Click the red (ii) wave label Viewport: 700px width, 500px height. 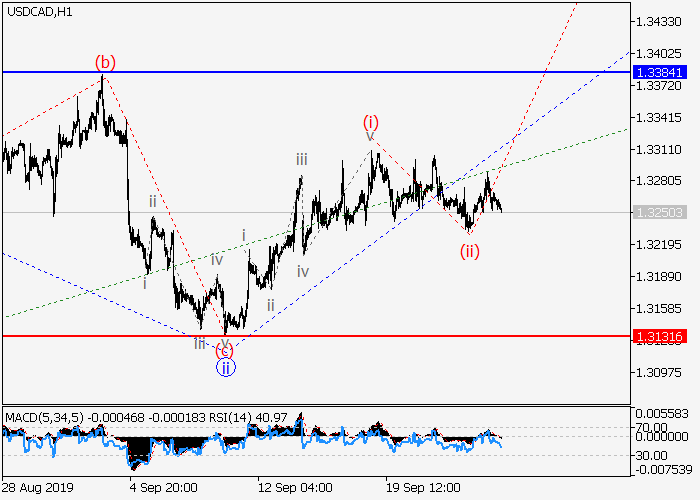pyautogui.click(x=469, y=250)
